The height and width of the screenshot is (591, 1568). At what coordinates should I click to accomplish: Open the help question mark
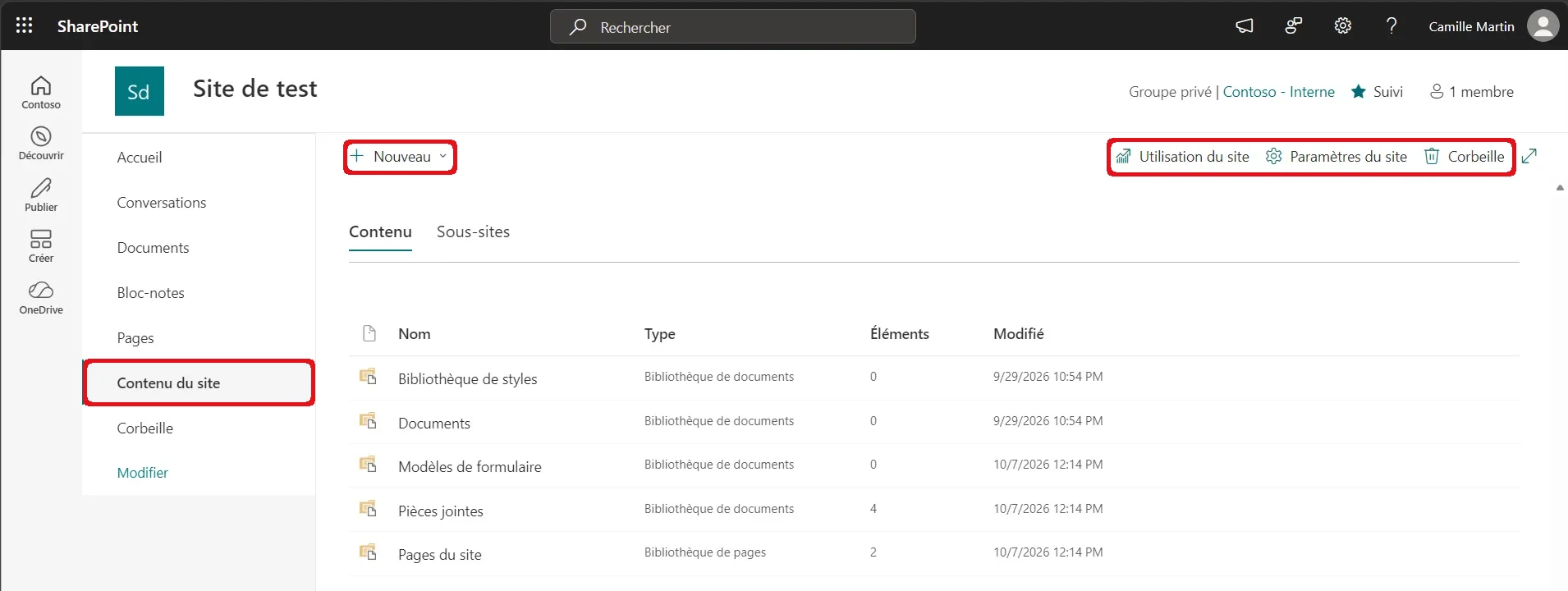click(x=1391, y=26)
